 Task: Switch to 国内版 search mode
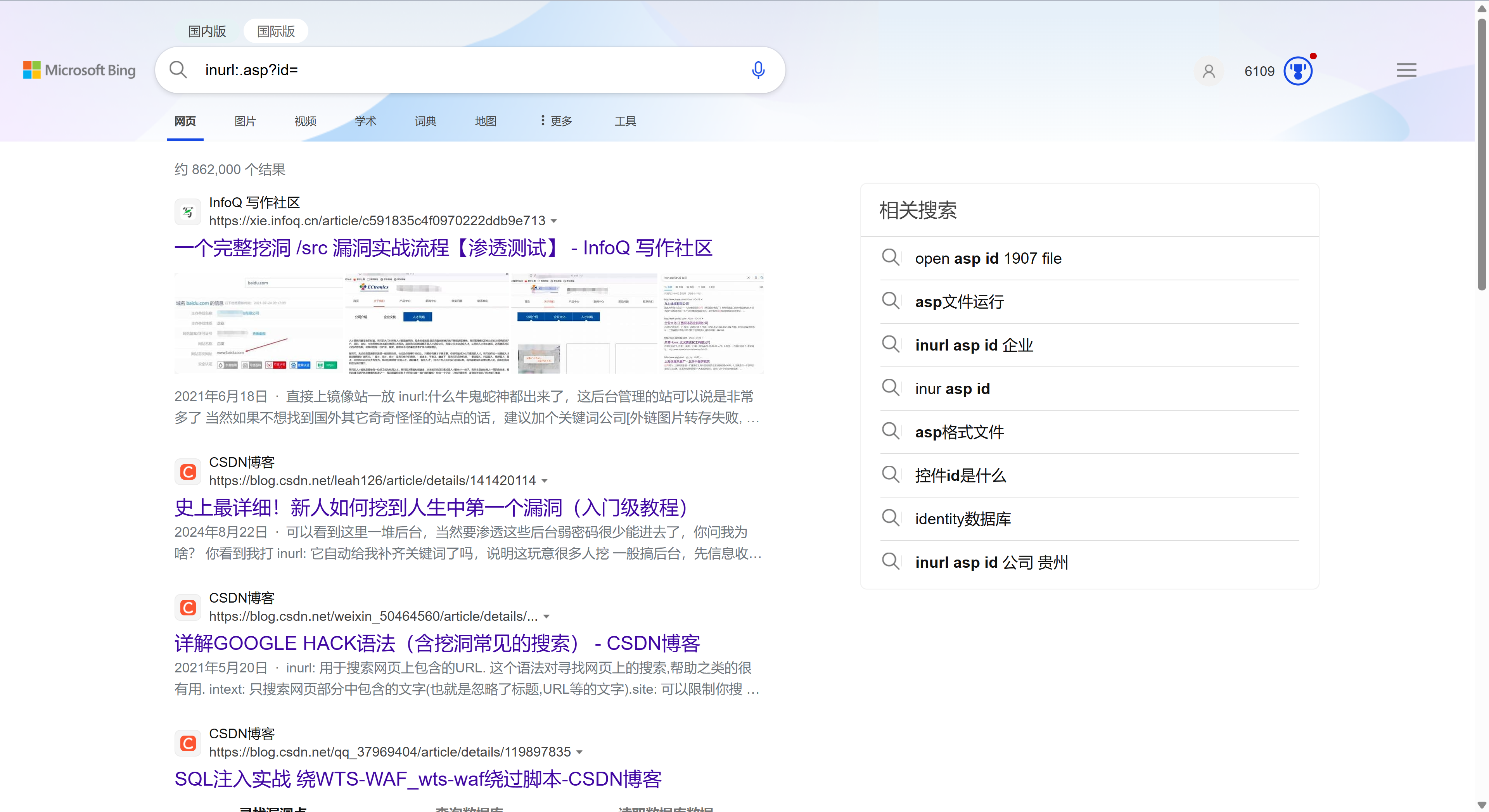(207, 31)
